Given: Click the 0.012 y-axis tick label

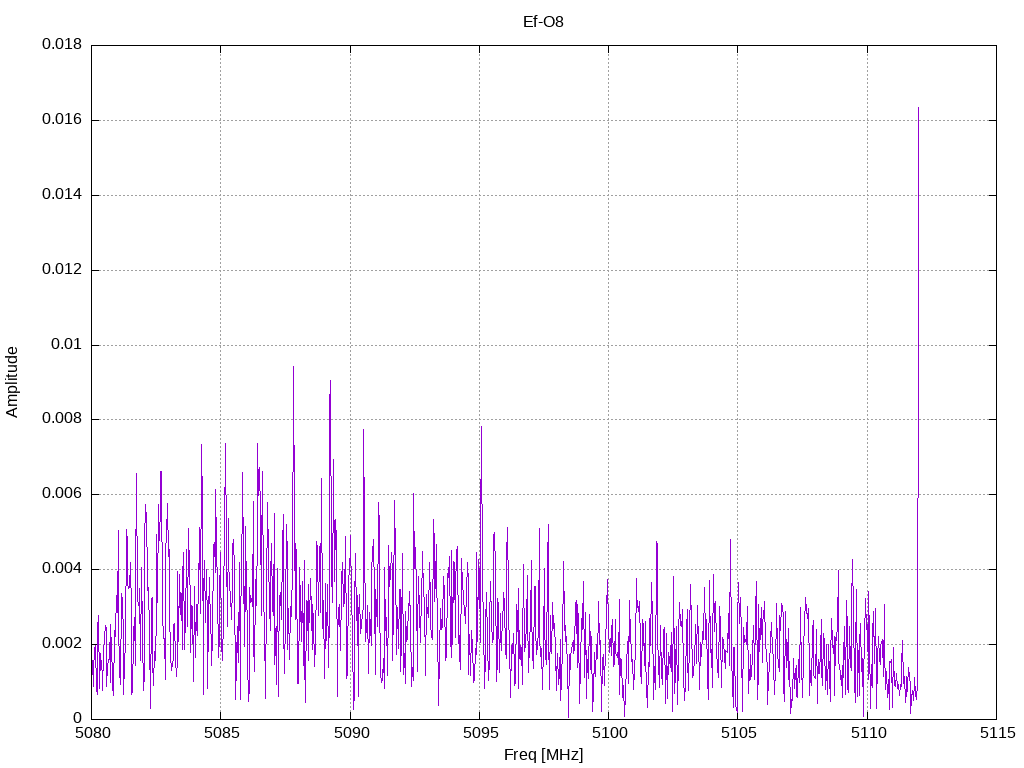Looking at the screenshot, I should (62, 270).
